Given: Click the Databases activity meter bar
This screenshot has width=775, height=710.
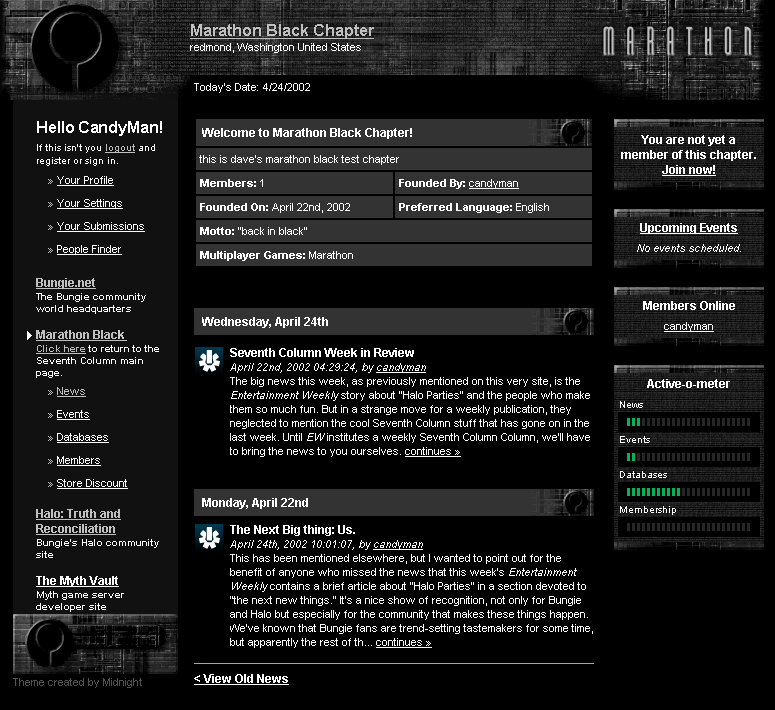Looking at the screenshot, I should pyautogui.click(x=688, y=492).
